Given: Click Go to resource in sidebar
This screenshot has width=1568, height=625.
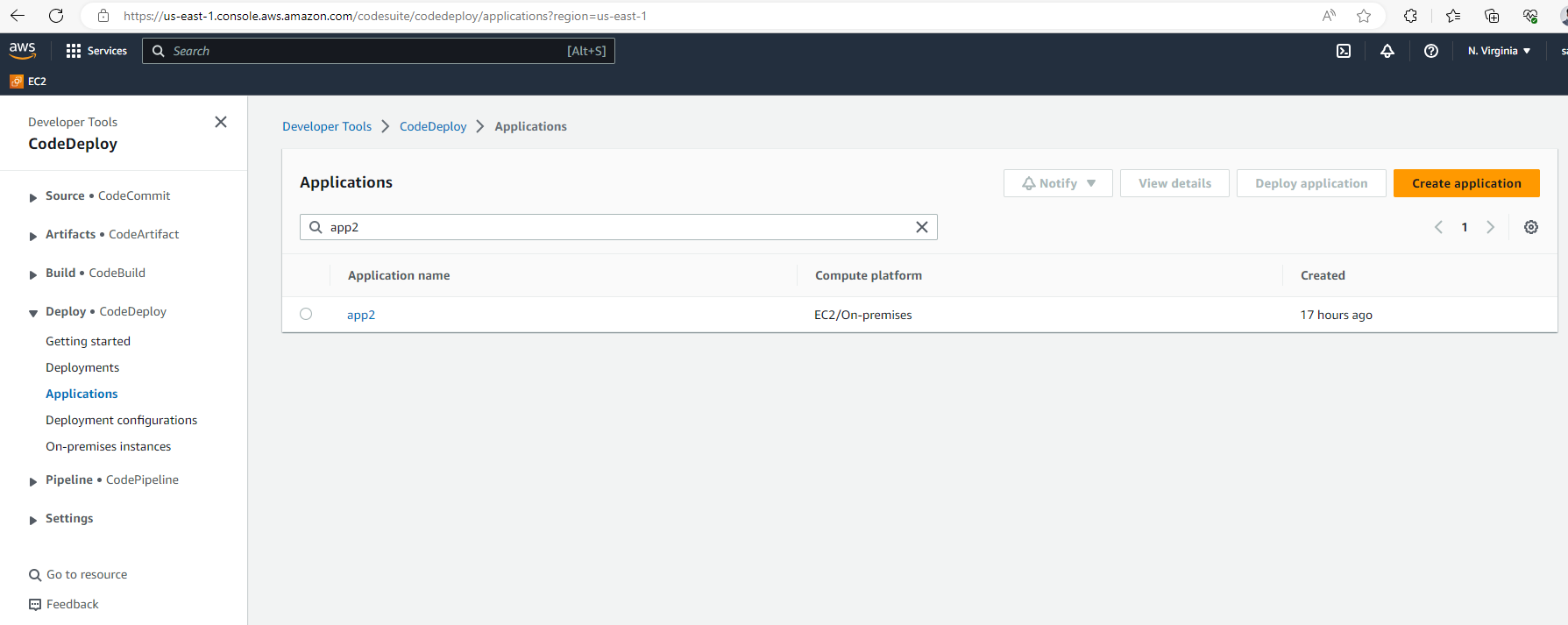Looking at the screenshot, I should tap(87, 574).
